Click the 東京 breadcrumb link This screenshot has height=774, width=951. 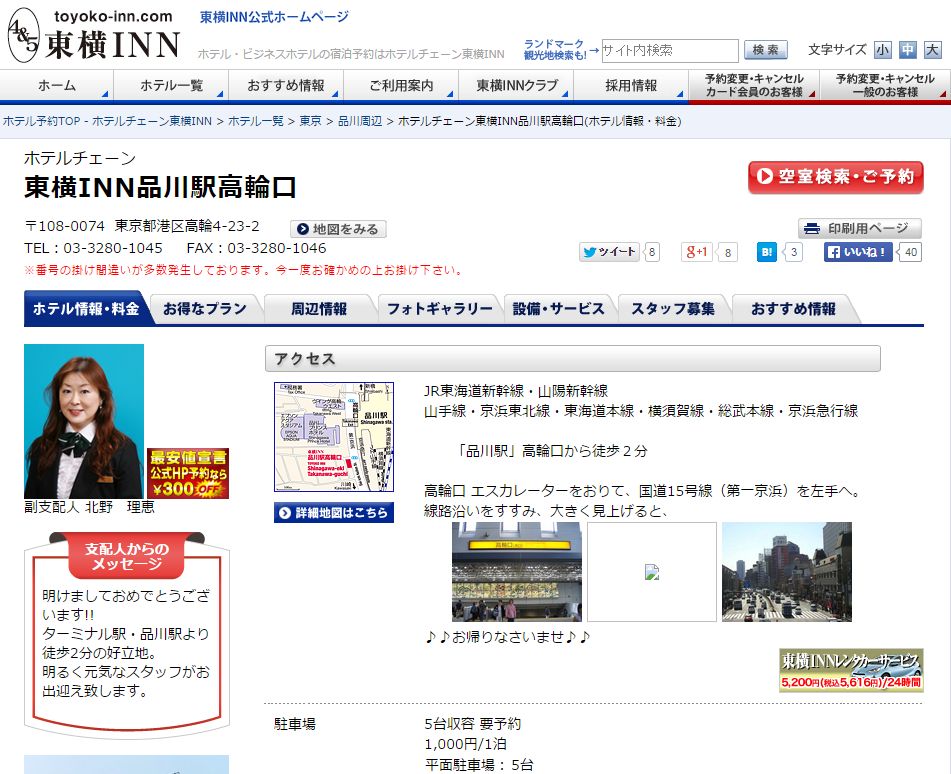[311, 121]
